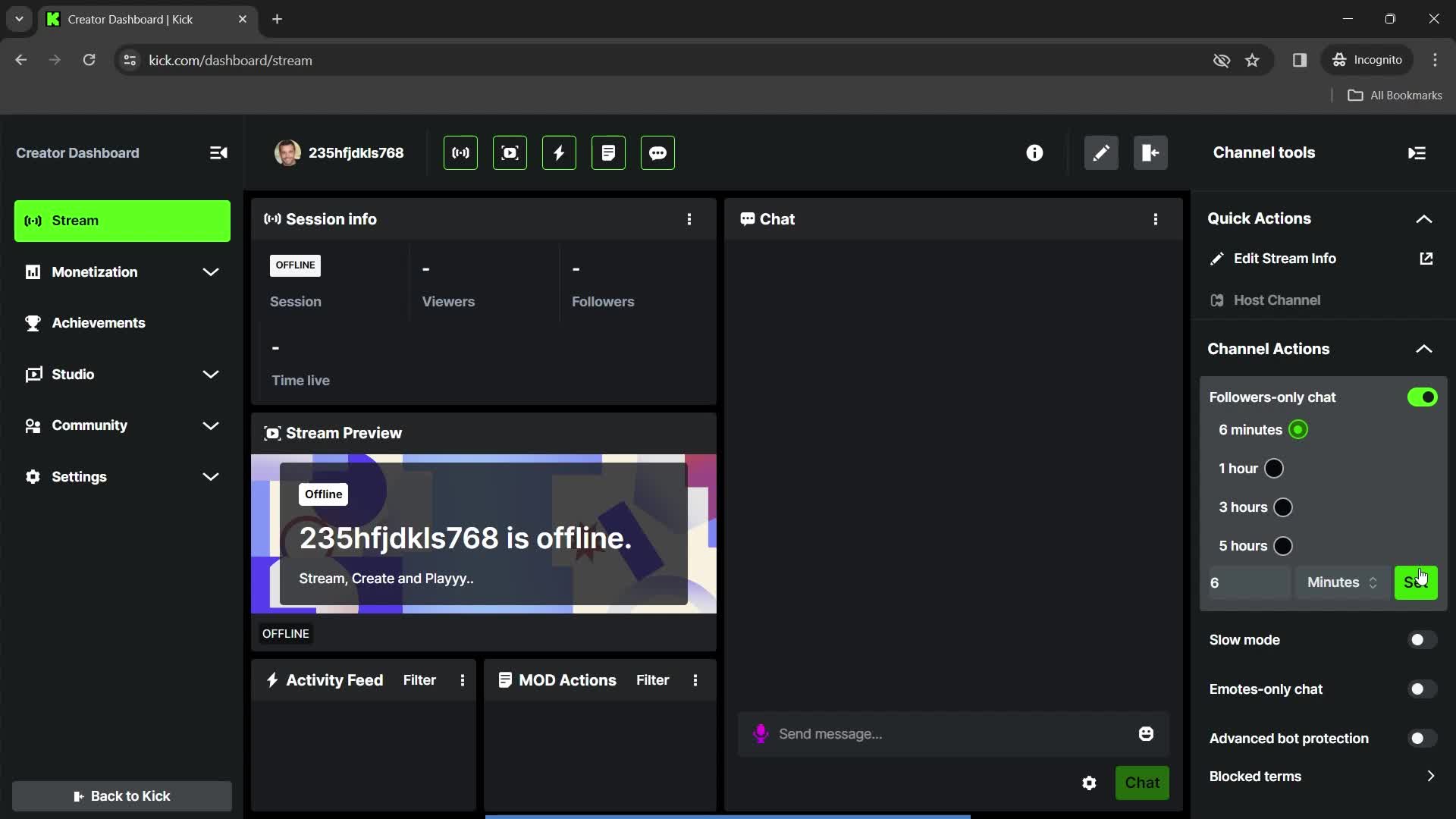Open Chat panel three-dot menu
Screen dimensions: 1456x819
click(1156, 219)
